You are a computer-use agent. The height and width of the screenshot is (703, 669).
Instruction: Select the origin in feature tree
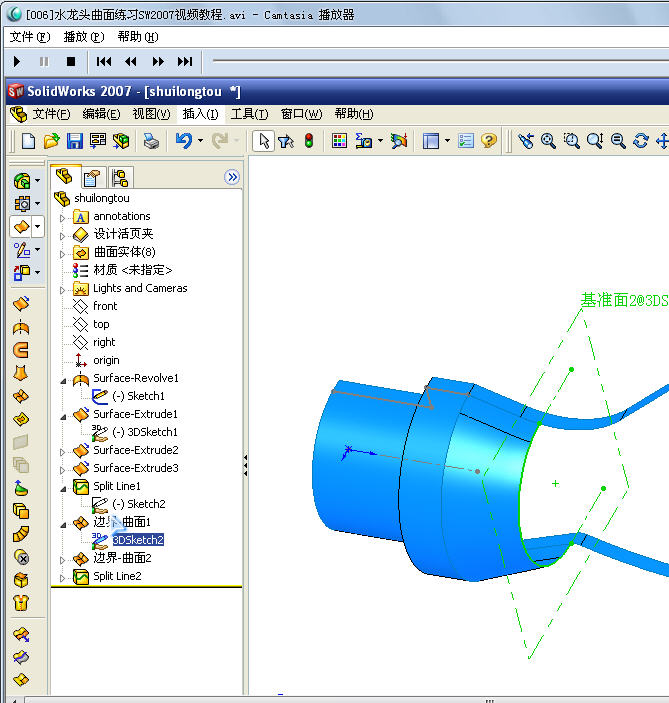tap(106, 360)
